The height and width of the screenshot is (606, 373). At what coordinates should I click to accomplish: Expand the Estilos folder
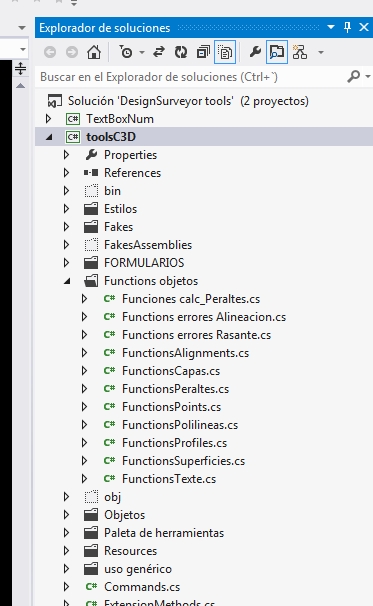[66, 209]
